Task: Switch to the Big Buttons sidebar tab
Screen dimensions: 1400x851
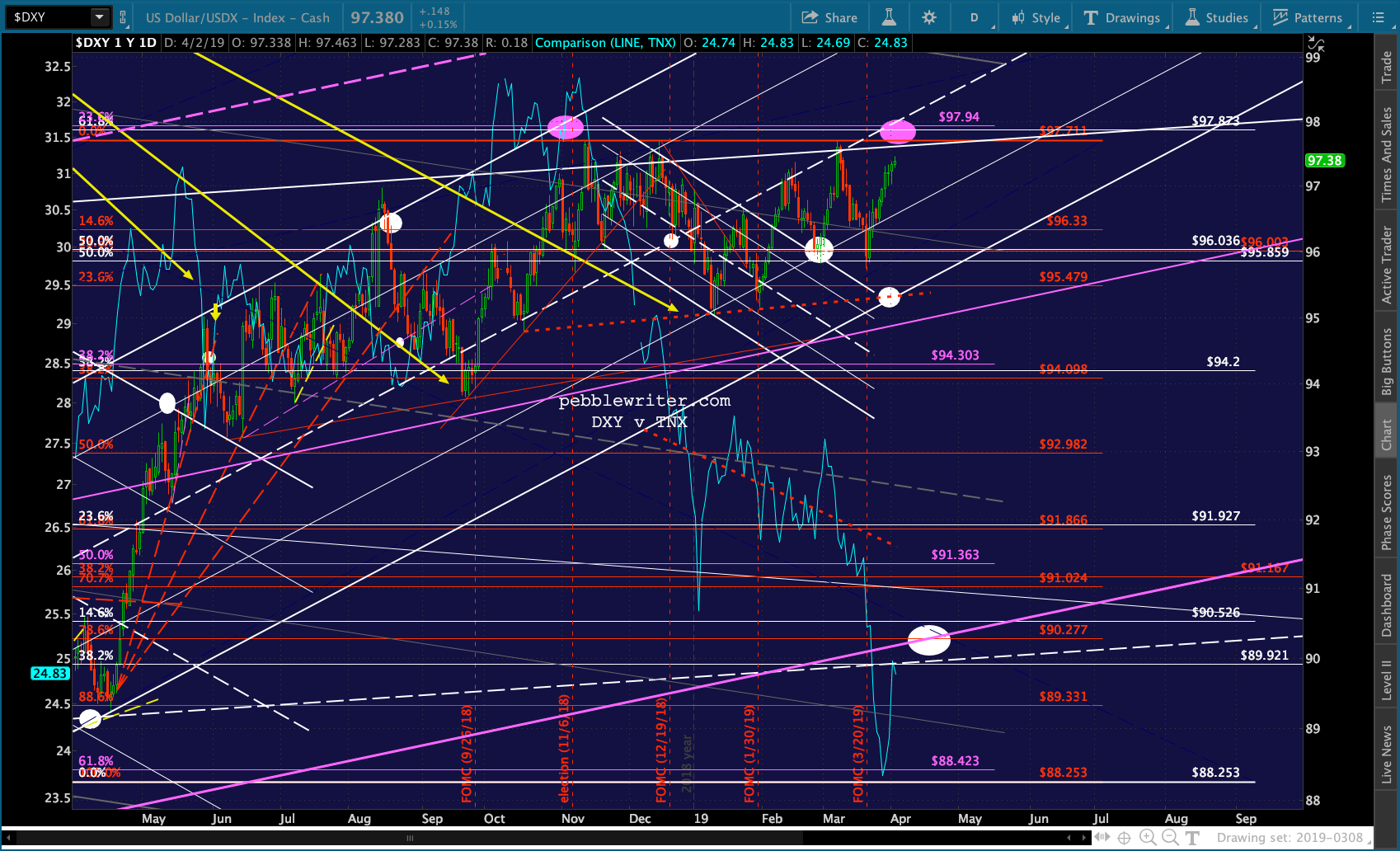Action: point(1387,362)
